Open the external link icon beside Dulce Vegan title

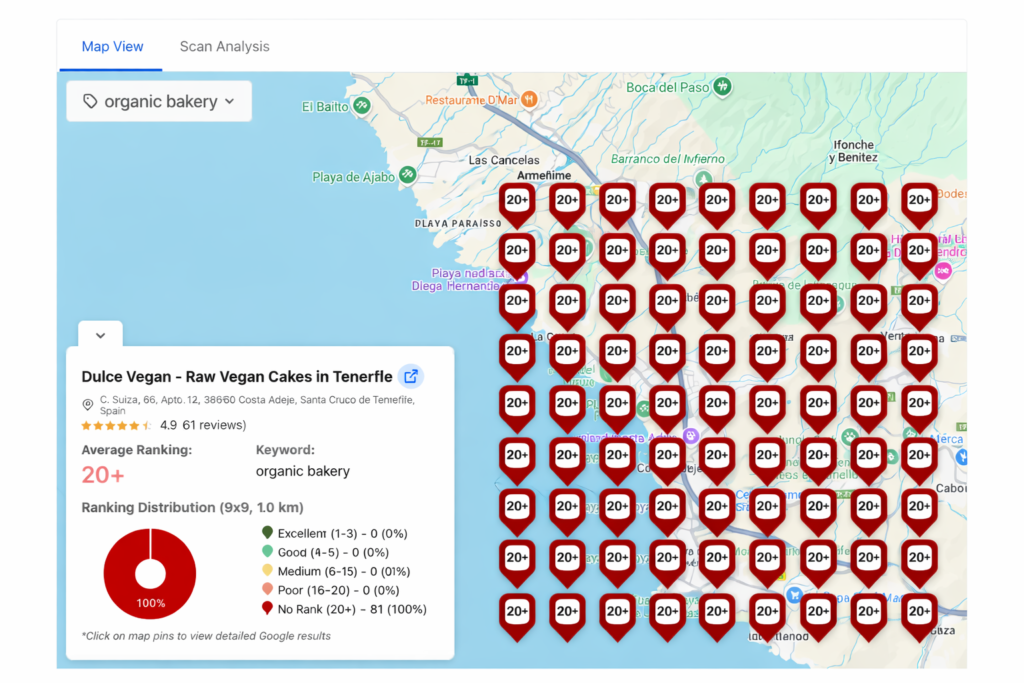pyautogui.click(x=410, y=377)
